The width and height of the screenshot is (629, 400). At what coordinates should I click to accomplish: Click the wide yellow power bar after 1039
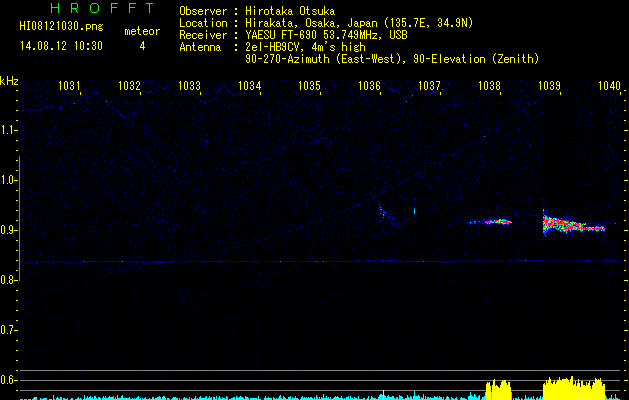(x=574, y=388)
